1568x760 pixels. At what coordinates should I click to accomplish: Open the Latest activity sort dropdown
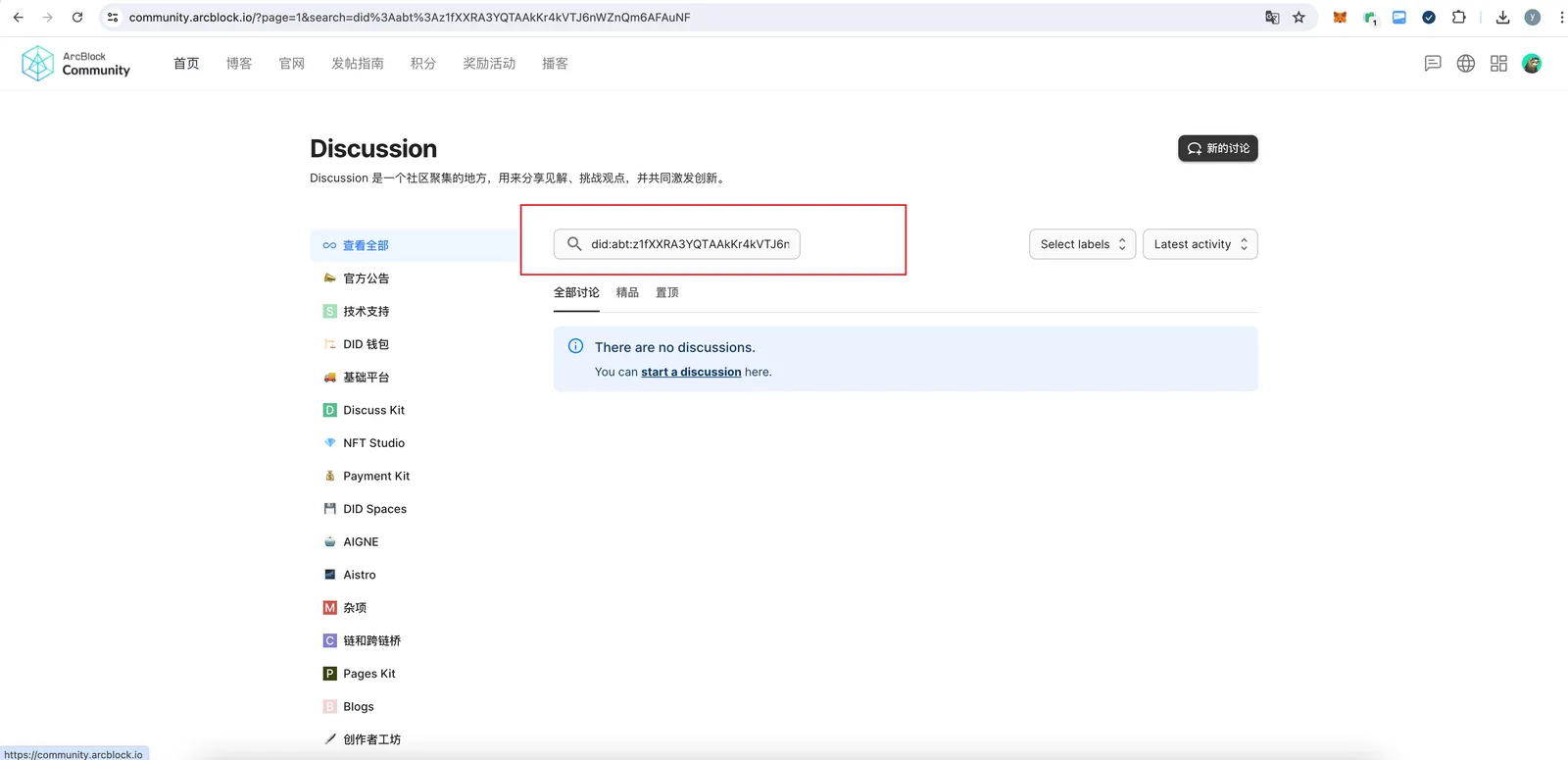(1200, 244)
